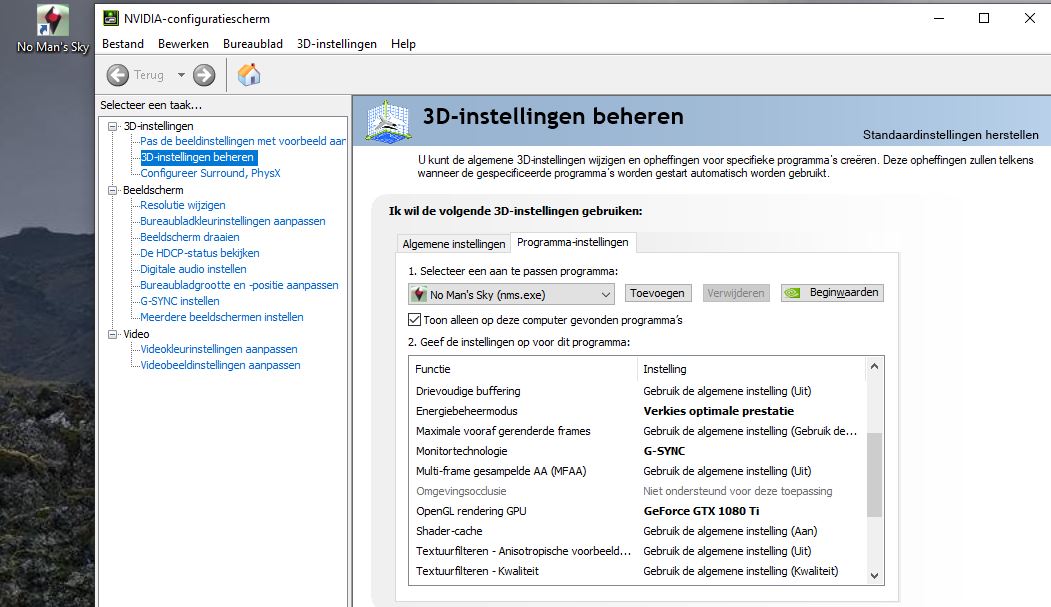Viewport: 1051px width, 607px height.
Task: Select the 'Shader-cache' setting row
Action: pyautogui.click(x=637, y=531)
